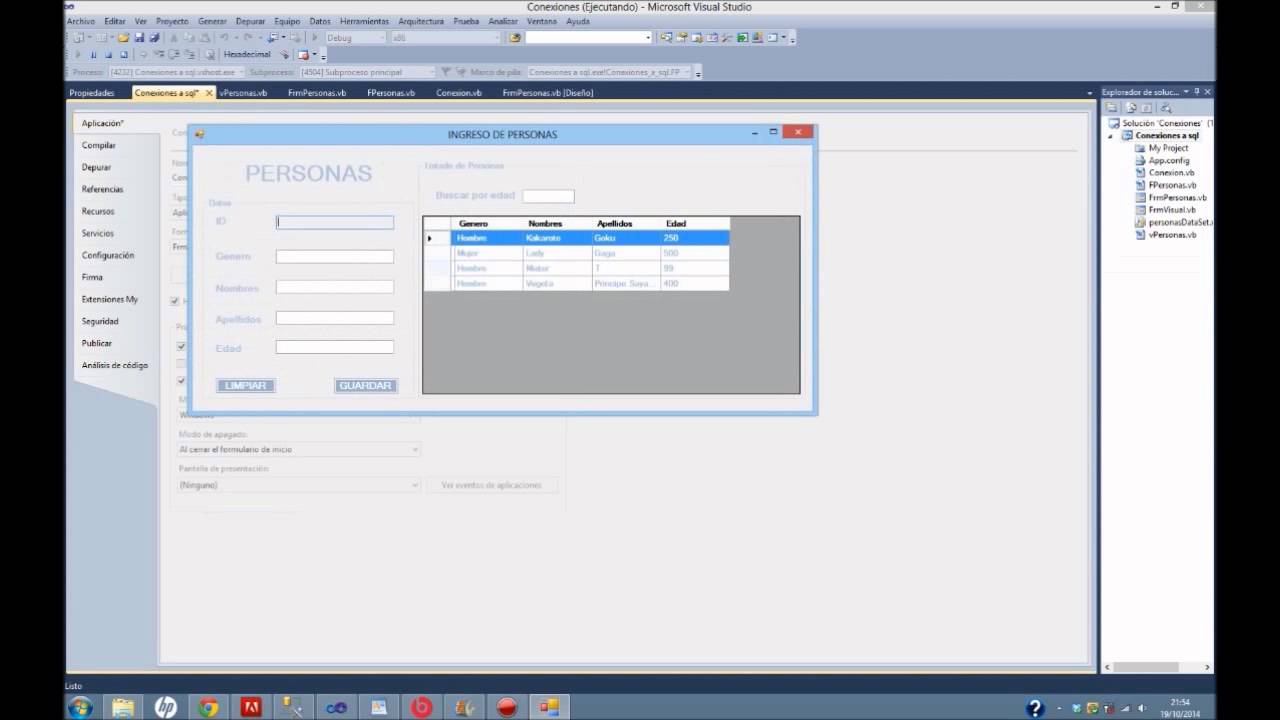Screen dimensions: 1280x720
Task: Open Beats Audio from taskbar
Action: (x=421, y=707)
